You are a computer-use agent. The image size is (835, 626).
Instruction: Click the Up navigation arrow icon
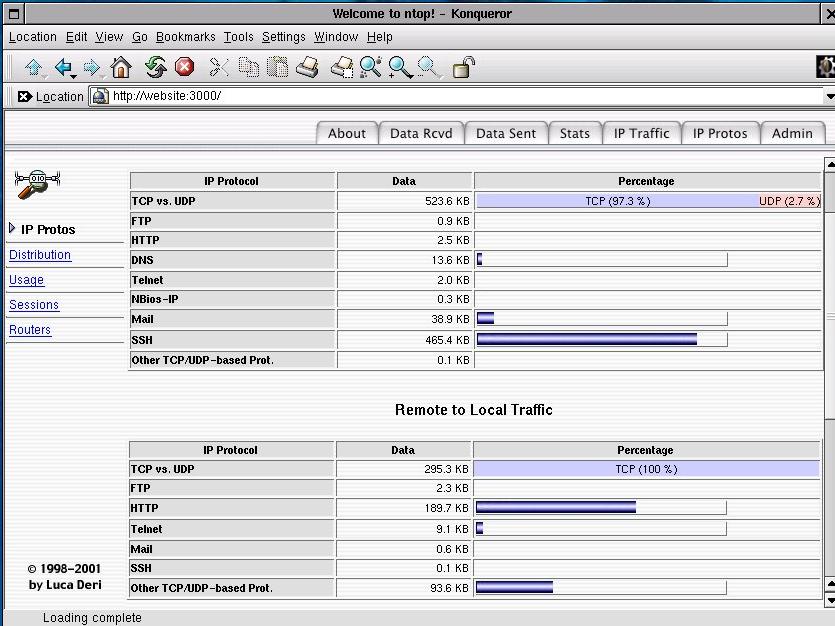pos(34,67)
